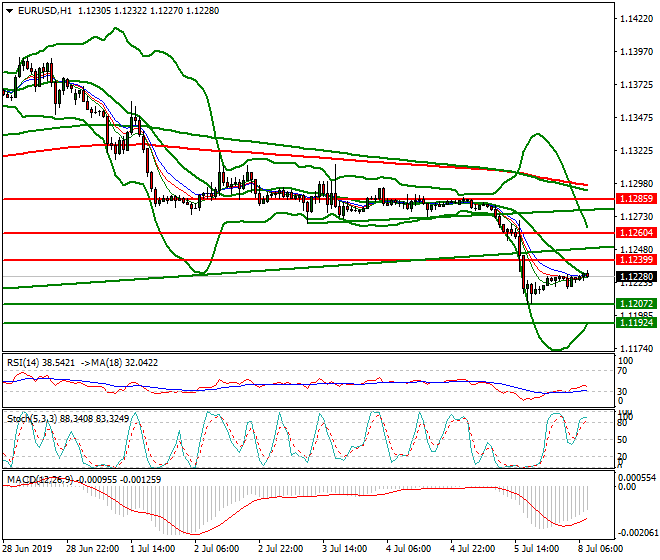Click the 3 Jul 14:00 time axis label
Screen dimensions: 660x560
click(x=345, y=549)
